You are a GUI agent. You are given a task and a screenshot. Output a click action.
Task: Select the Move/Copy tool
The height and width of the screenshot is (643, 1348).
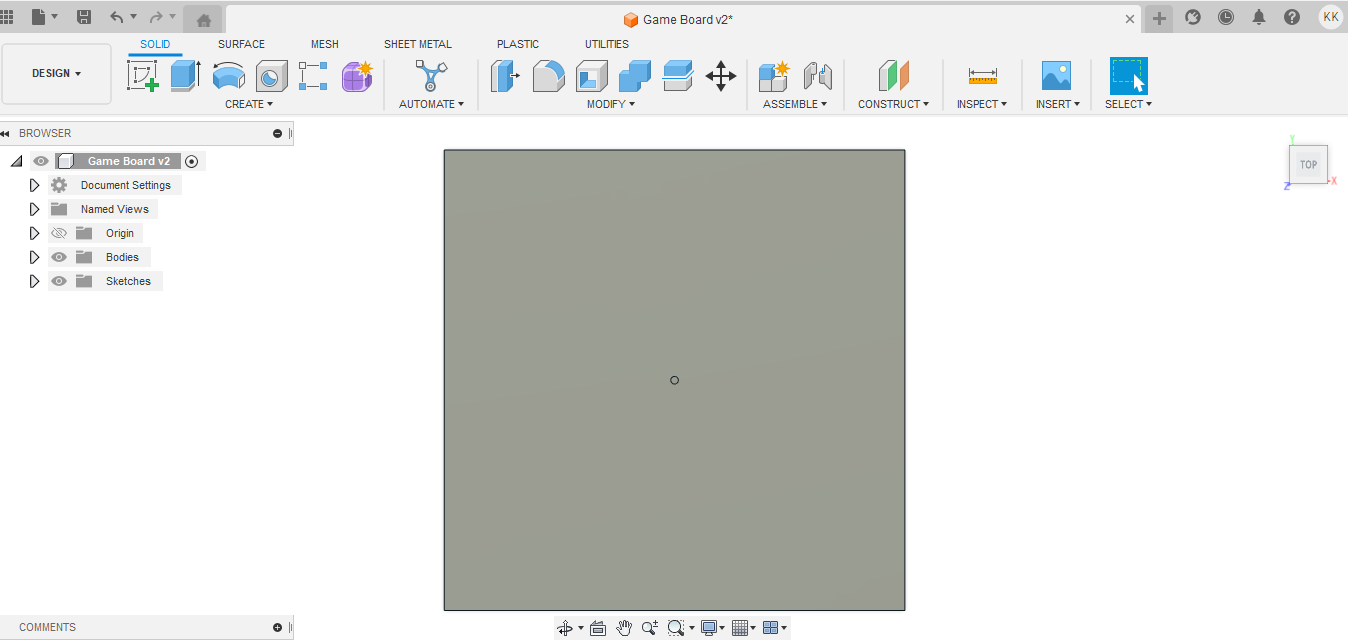click(721, 76)
